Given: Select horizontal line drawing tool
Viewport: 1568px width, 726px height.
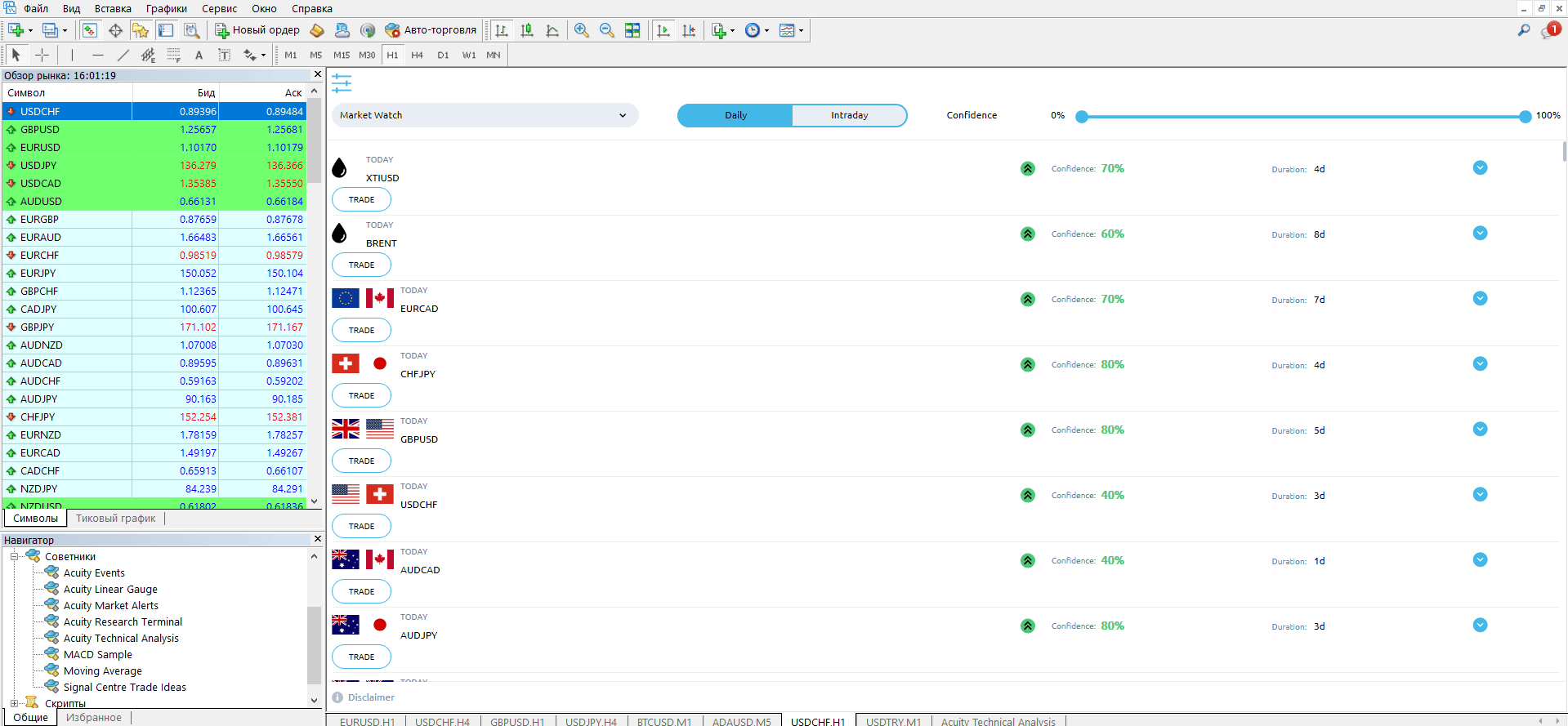Looking at the screenshot, I should coord(98,55).
